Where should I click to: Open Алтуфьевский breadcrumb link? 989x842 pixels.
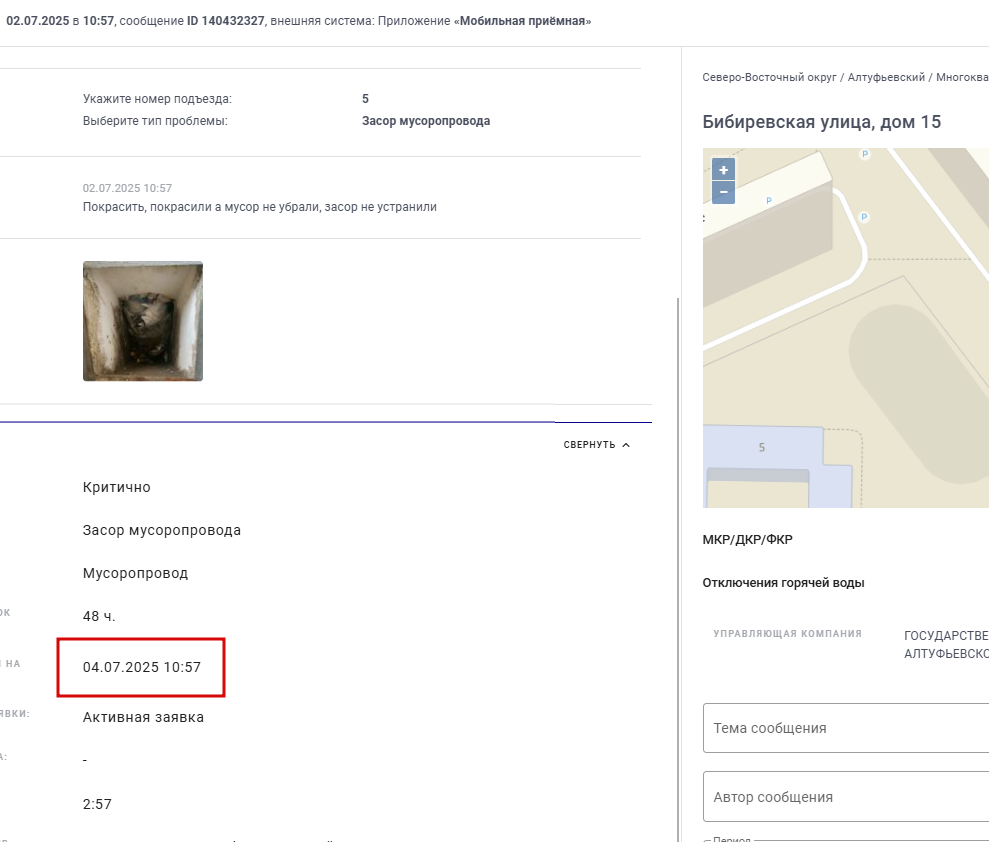(x=886, y=77)
